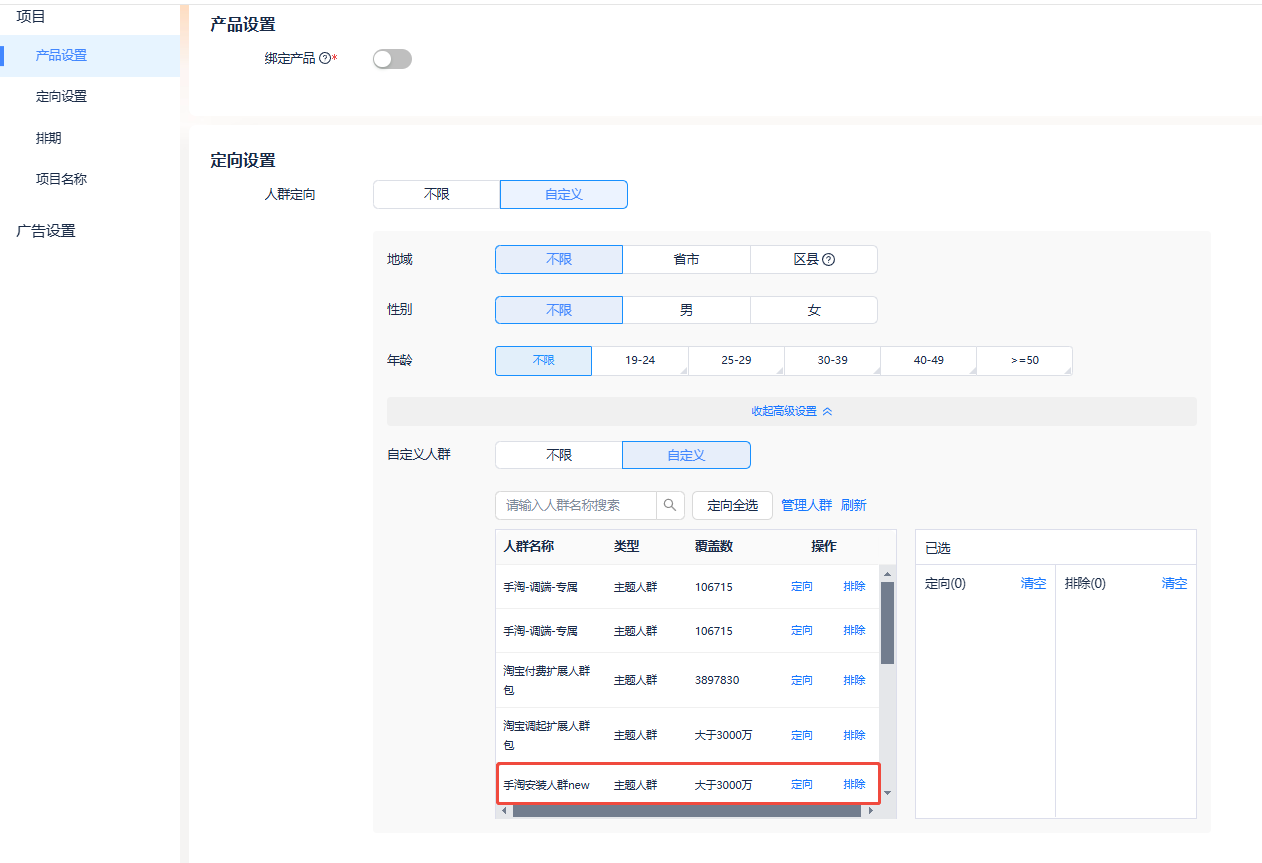Screen dimensions: 1262x863
Task: Click 定向 for 淘宝调起扩展人群包
Action: tap(802, 735)
